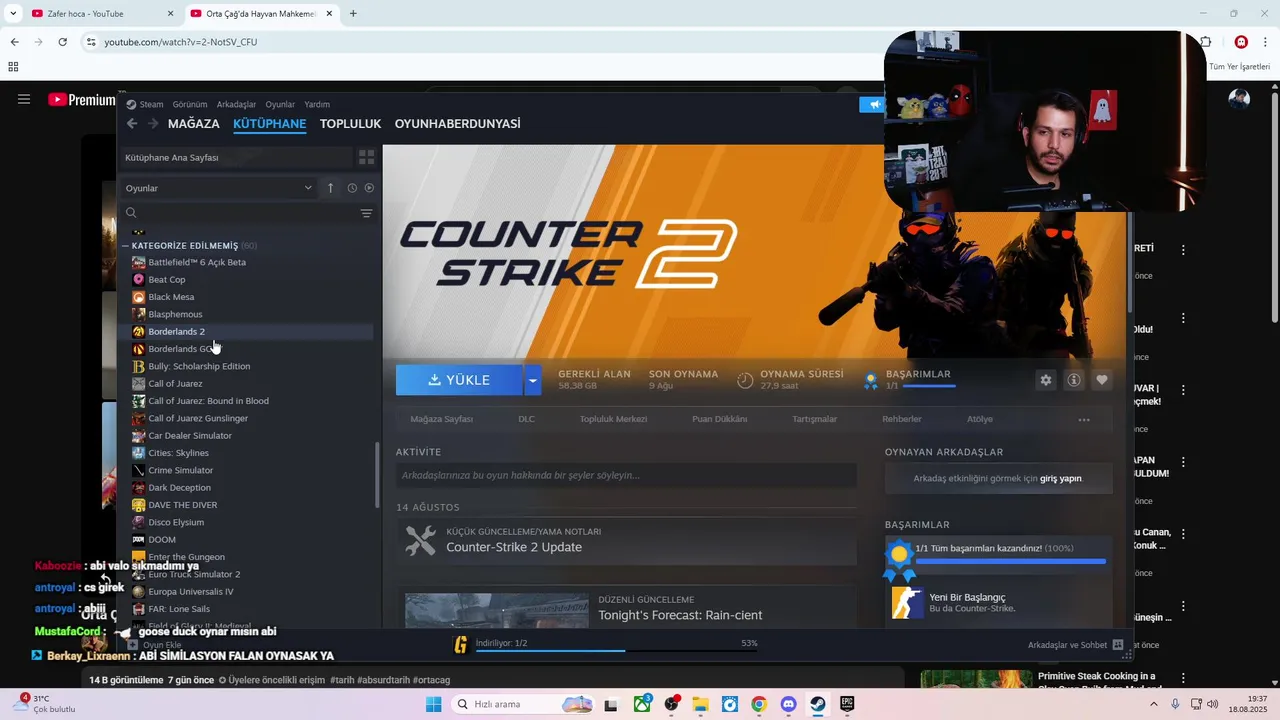This screenshot has width=1280, height=720.
Task: Click the Steam game list scrollbar
Action: (377, 476)
